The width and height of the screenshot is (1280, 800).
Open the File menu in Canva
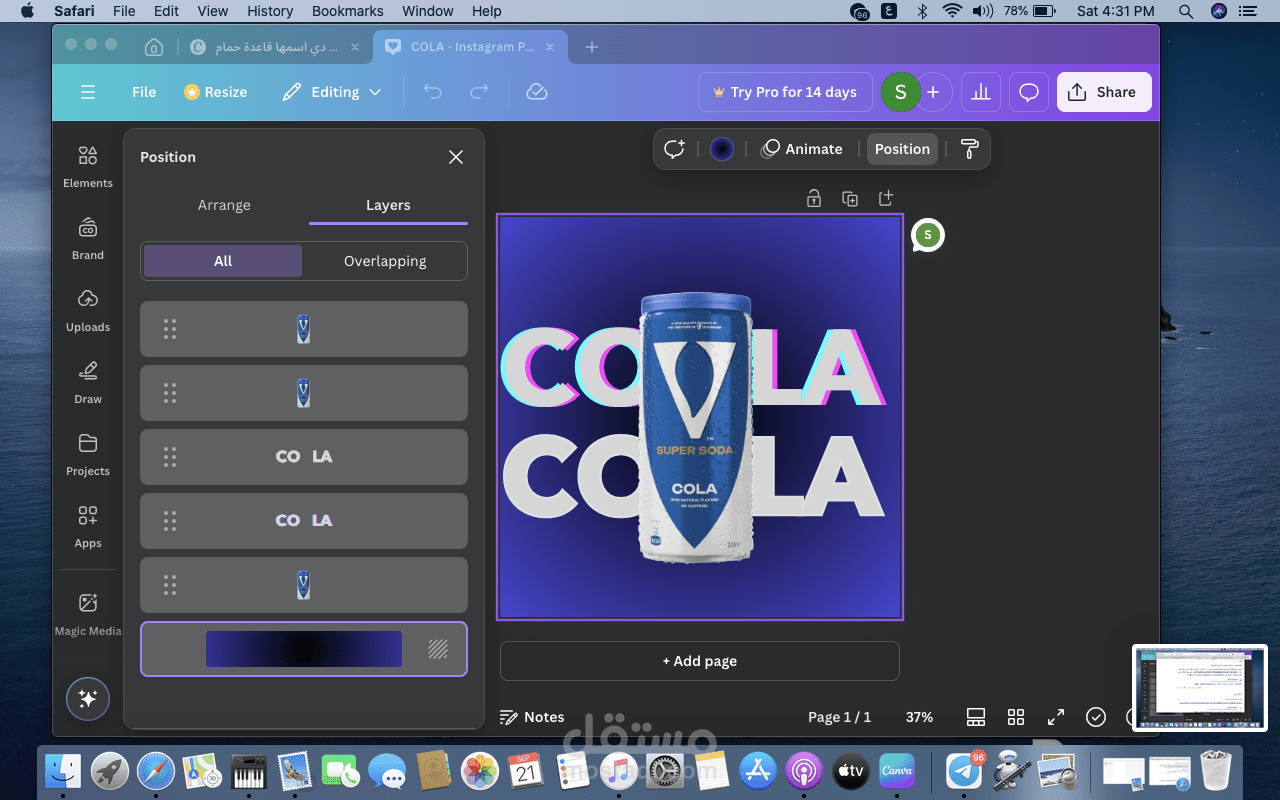coord(144,92)
